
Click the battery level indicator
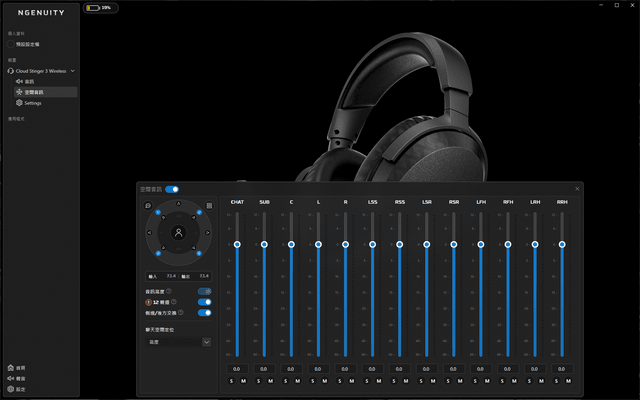(x=100, y=8)
